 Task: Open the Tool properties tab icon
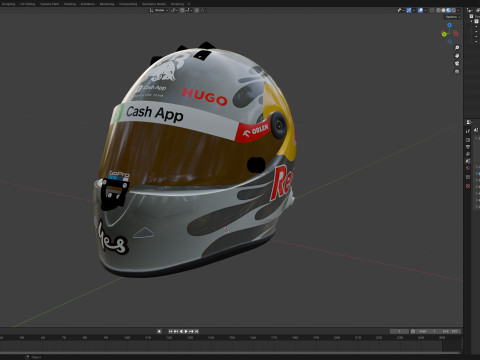click(468, 131)
